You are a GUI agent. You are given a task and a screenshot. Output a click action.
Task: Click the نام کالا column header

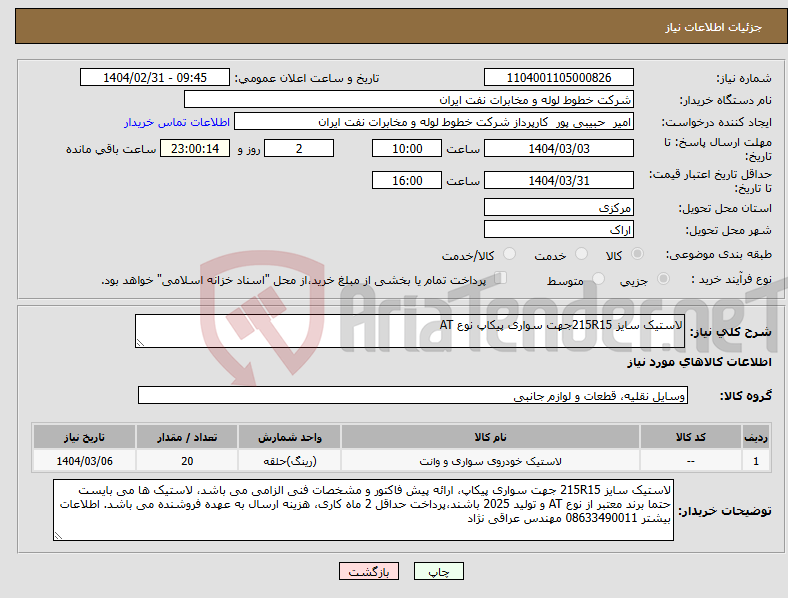tap(490, 437)
